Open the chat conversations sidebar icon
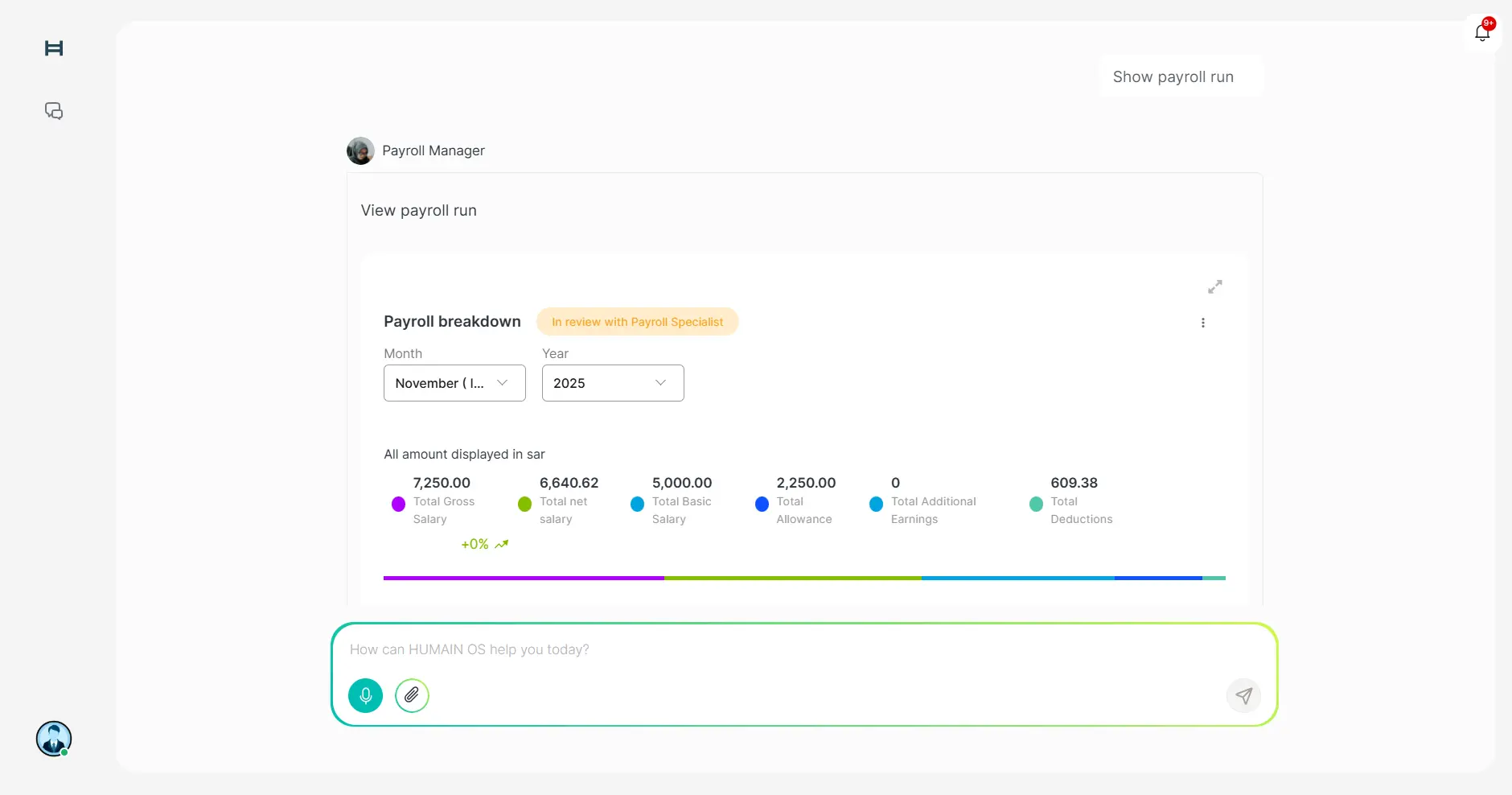The image size is (1512, 795). point(54,111)
